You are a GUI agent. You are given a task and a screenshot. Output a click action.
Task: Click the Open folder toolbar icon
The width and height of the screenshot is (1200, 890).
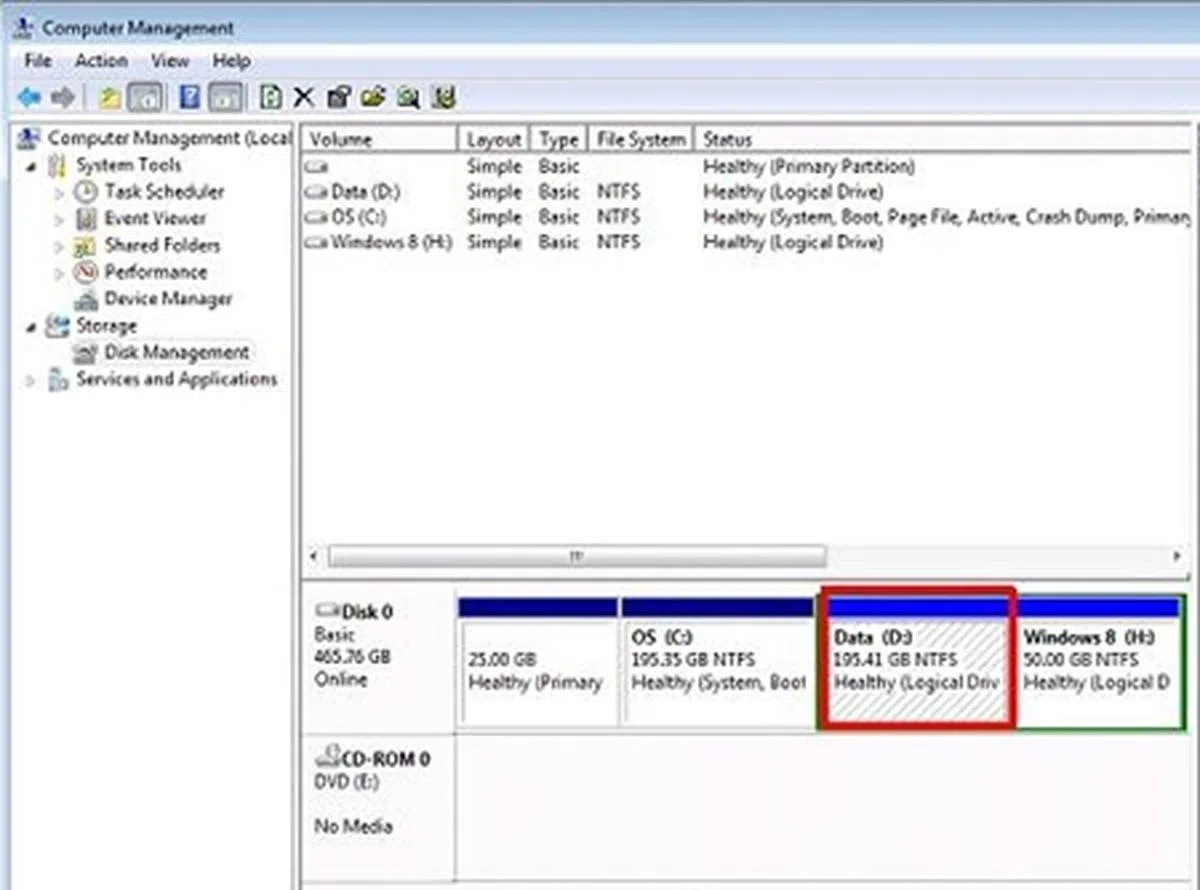[x=373, y=97]
